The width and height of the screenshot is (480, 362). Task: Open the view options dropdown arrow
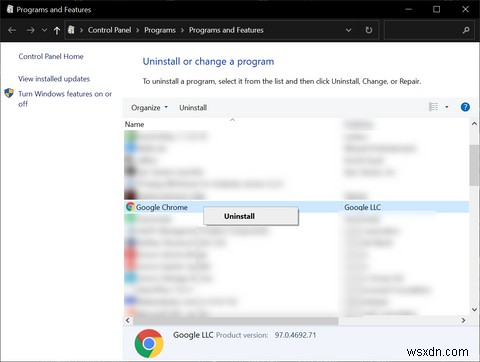point(447,107)
